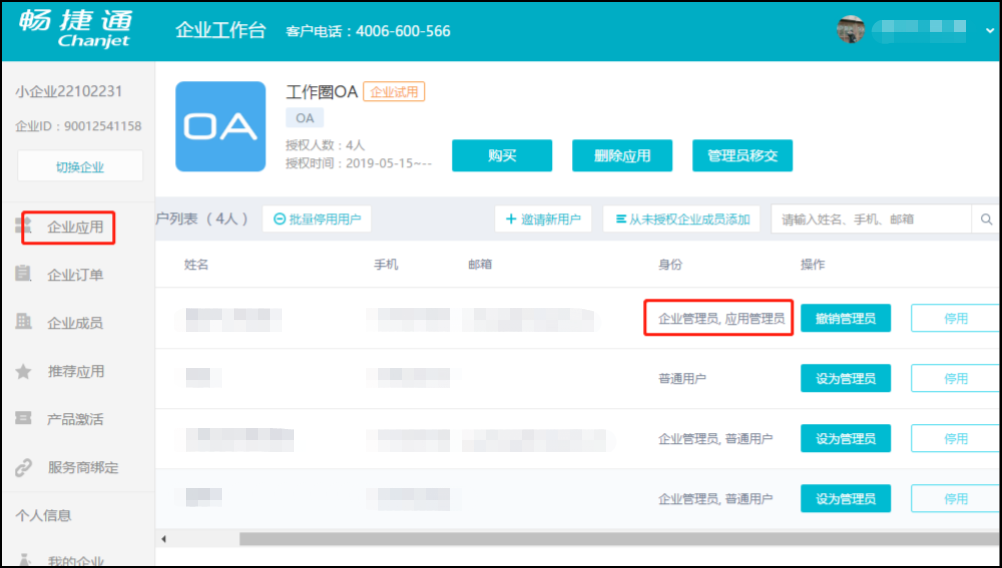
Task: Click the 管理员移交 button
Action: (743, 155)
